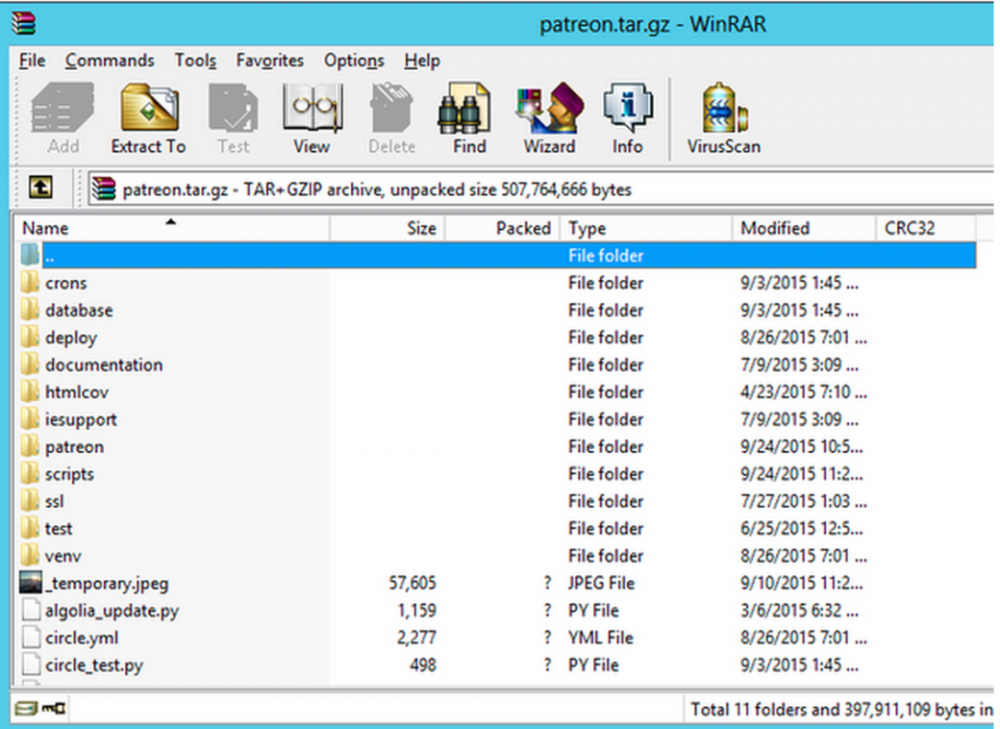
Task: Click the 6/25/2015 12:5... modified date
Action: tap(802, 529)
